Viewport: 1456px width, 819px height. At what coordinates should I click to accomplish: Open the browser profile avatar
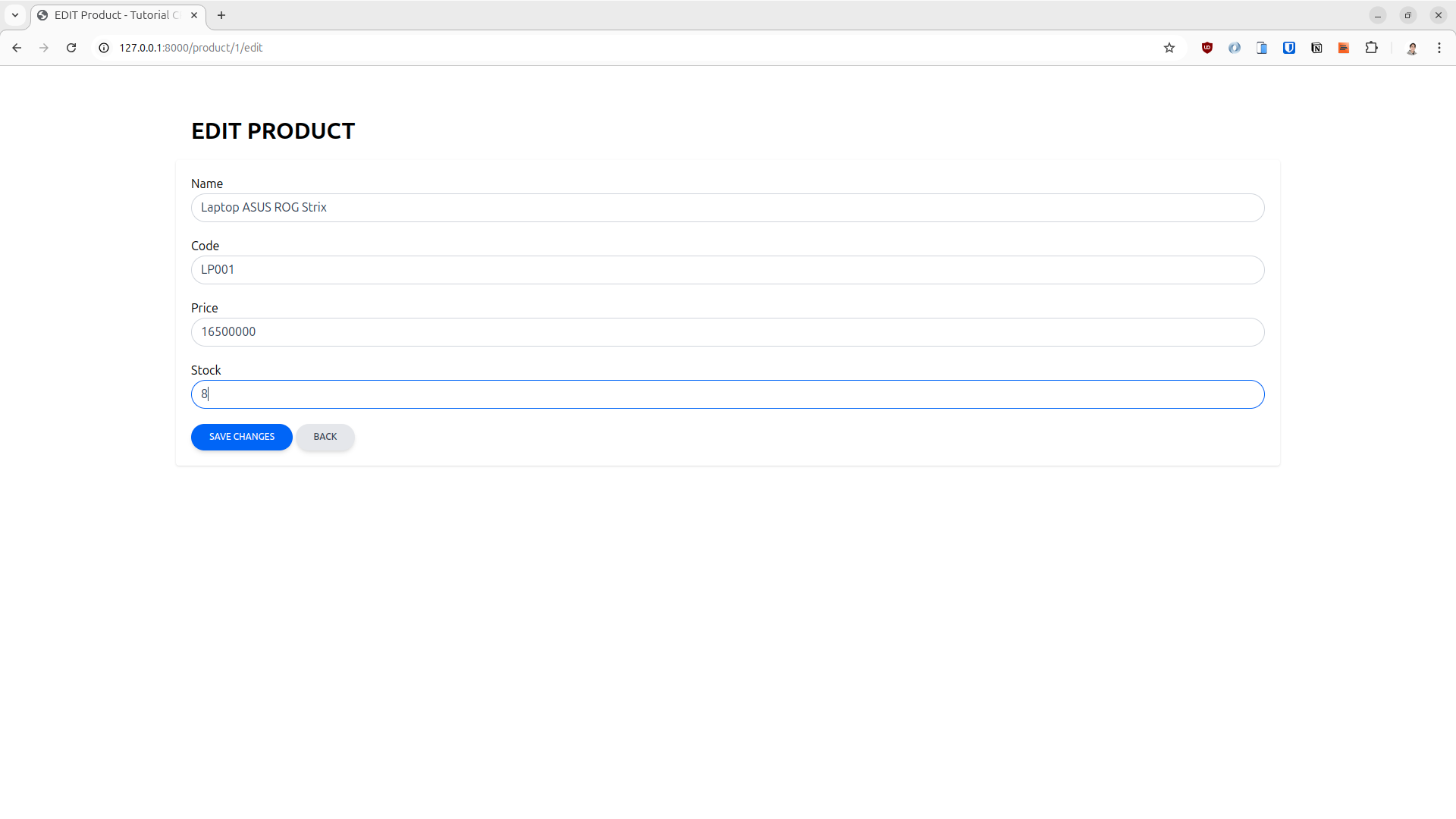click(1413, 47)
